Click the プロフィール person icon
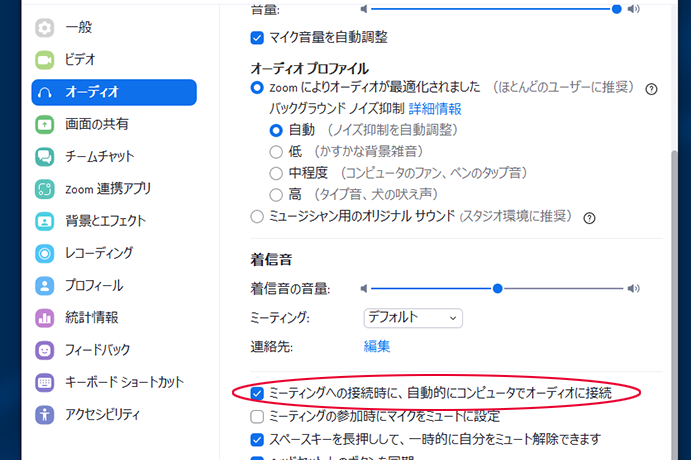Image resolution: width=691 pixels, height=460 pixels. pyautogui.click(x=45, y=286)
